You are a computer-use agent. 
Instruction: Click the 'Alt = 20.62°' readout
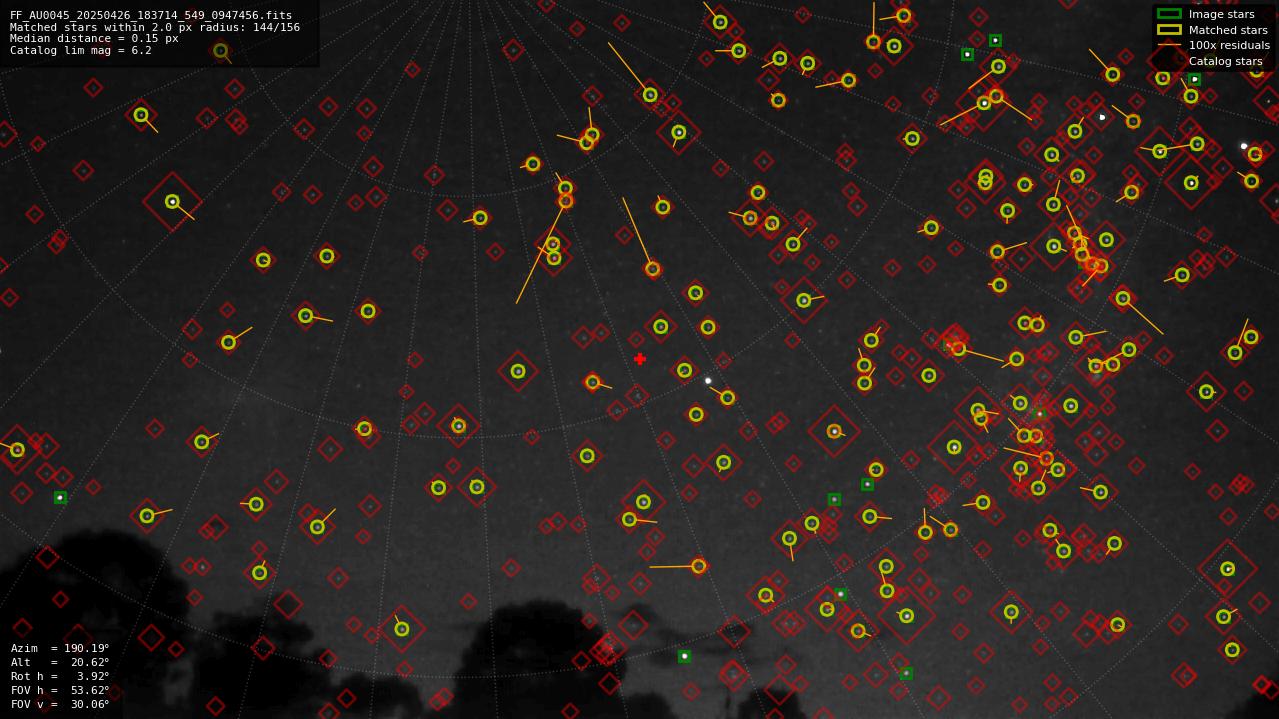coord(60,662)
